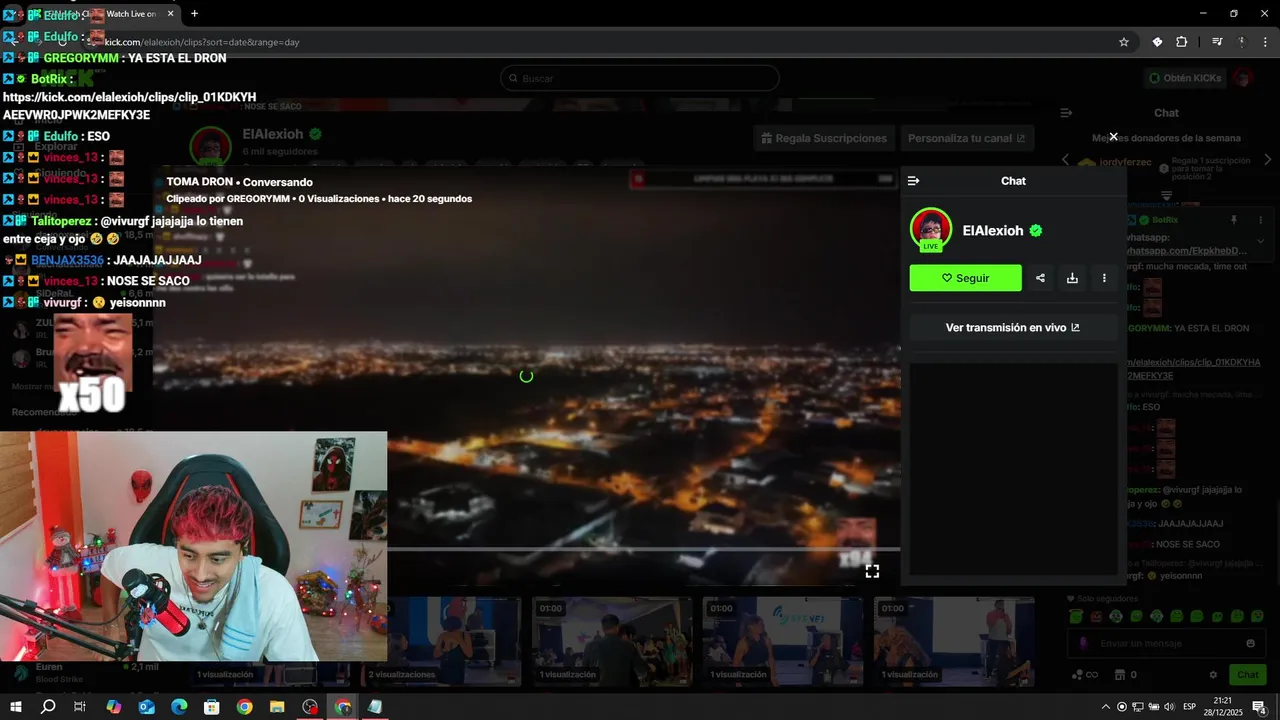
Task: Switch ESP keyboard language indicator
Action: (1189, 707)
